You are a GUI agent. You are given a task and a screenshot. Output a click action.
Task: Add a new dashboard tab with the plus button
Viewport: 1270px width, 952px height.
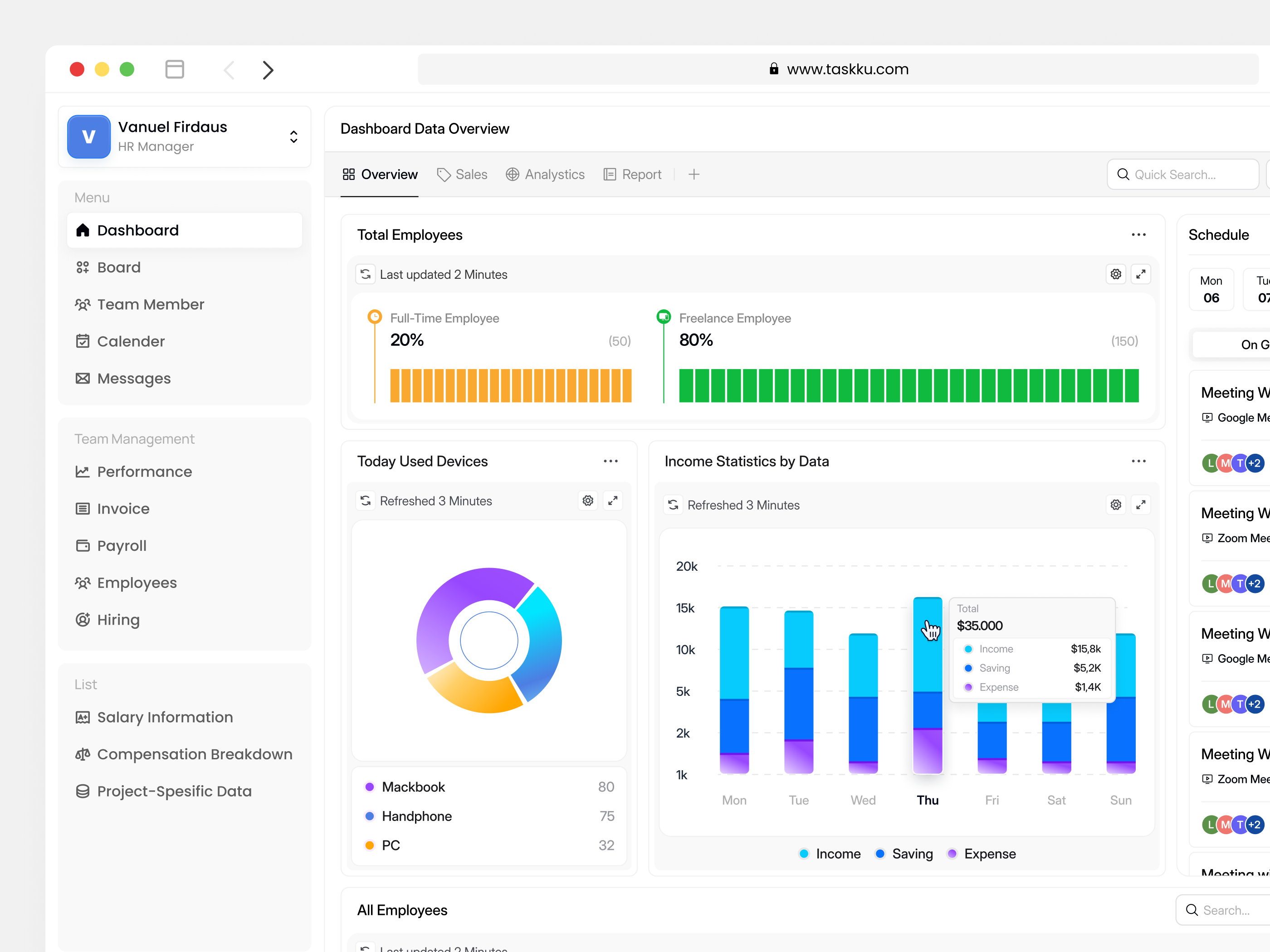(694, 175)
